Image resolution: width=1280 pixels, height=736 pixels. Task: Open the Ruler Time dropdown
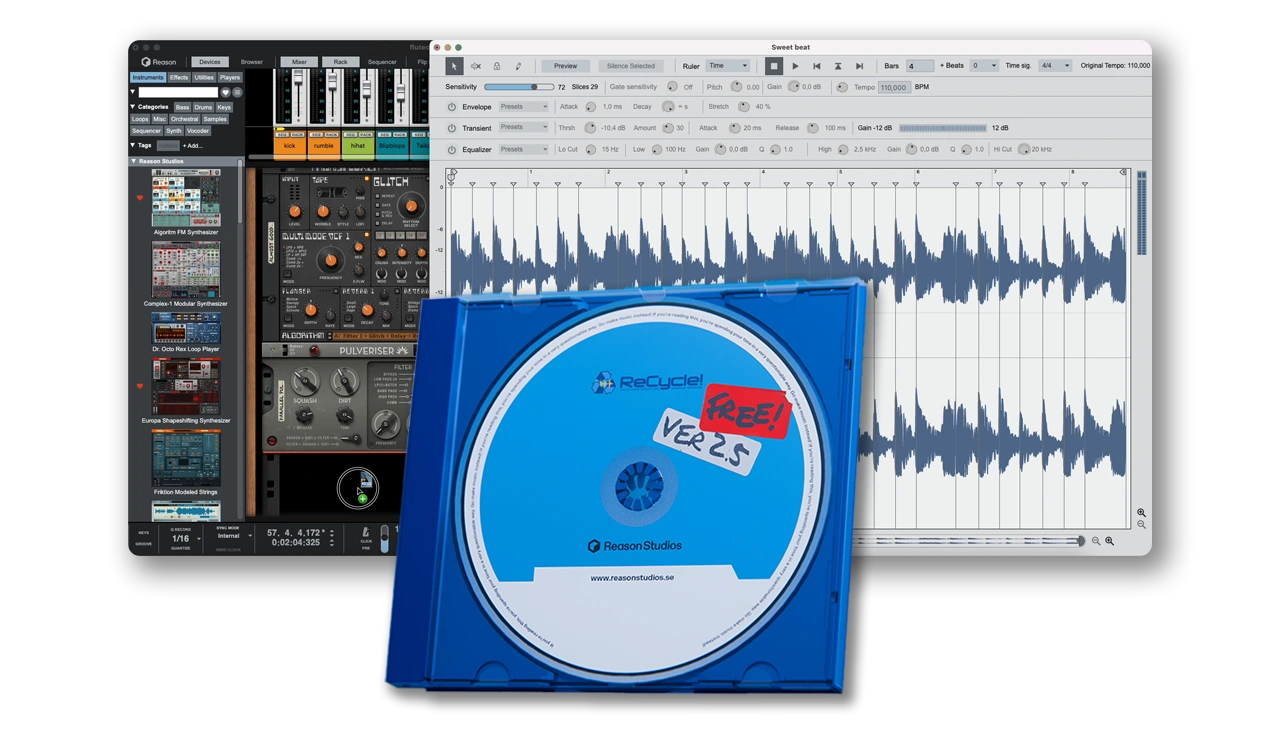pos(727,66)
